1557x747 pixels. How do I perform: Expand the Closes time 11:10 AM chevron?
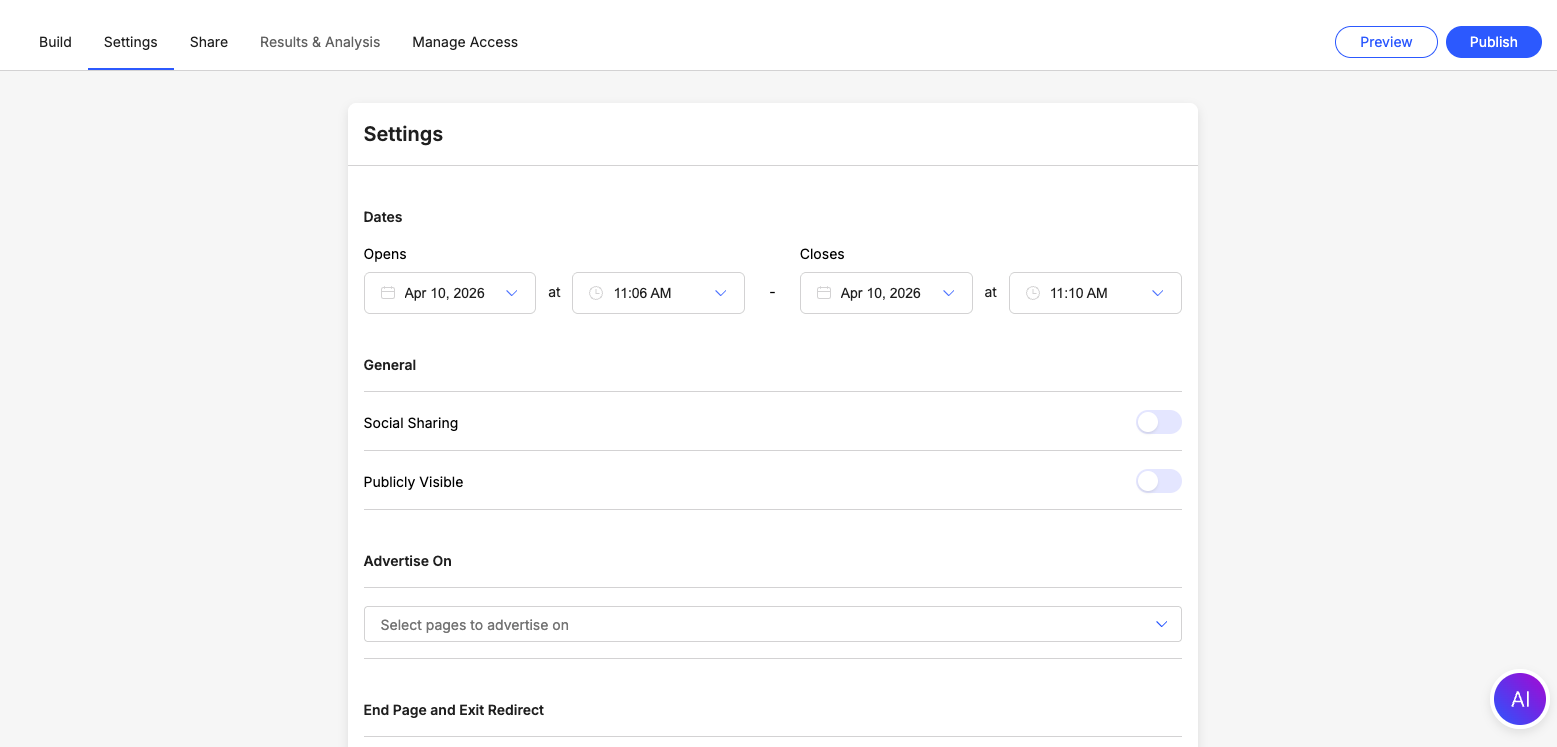(1157, 293)
